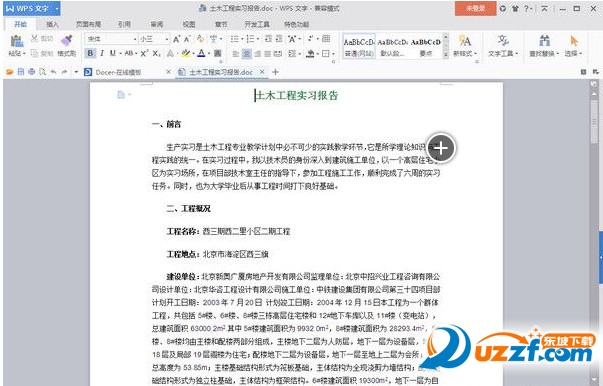Open the font name dropdown
The width and height of the screenshot is (603, 386).
tap(111, 39)
